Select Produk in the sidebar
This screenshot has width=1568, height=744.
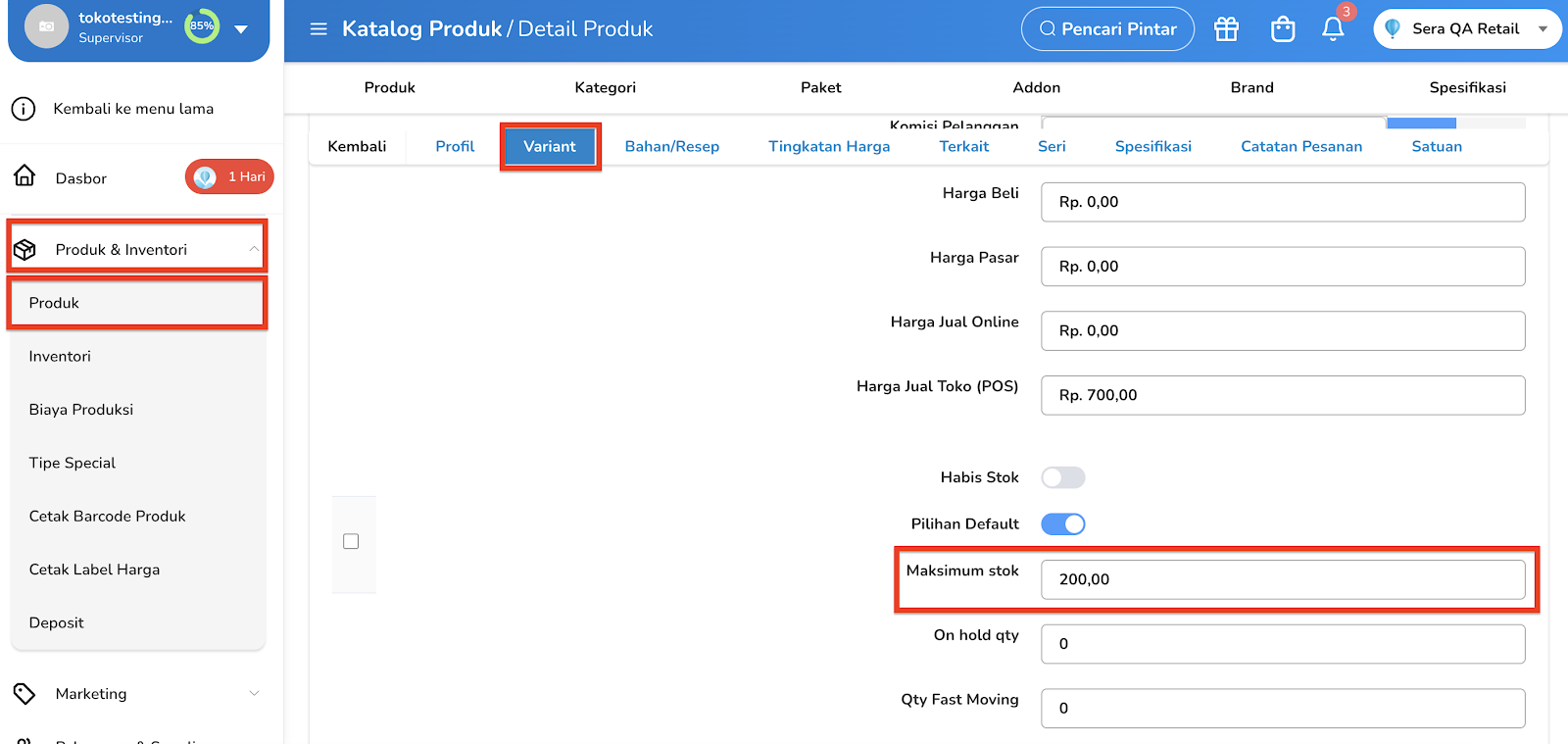coord(137,303)
